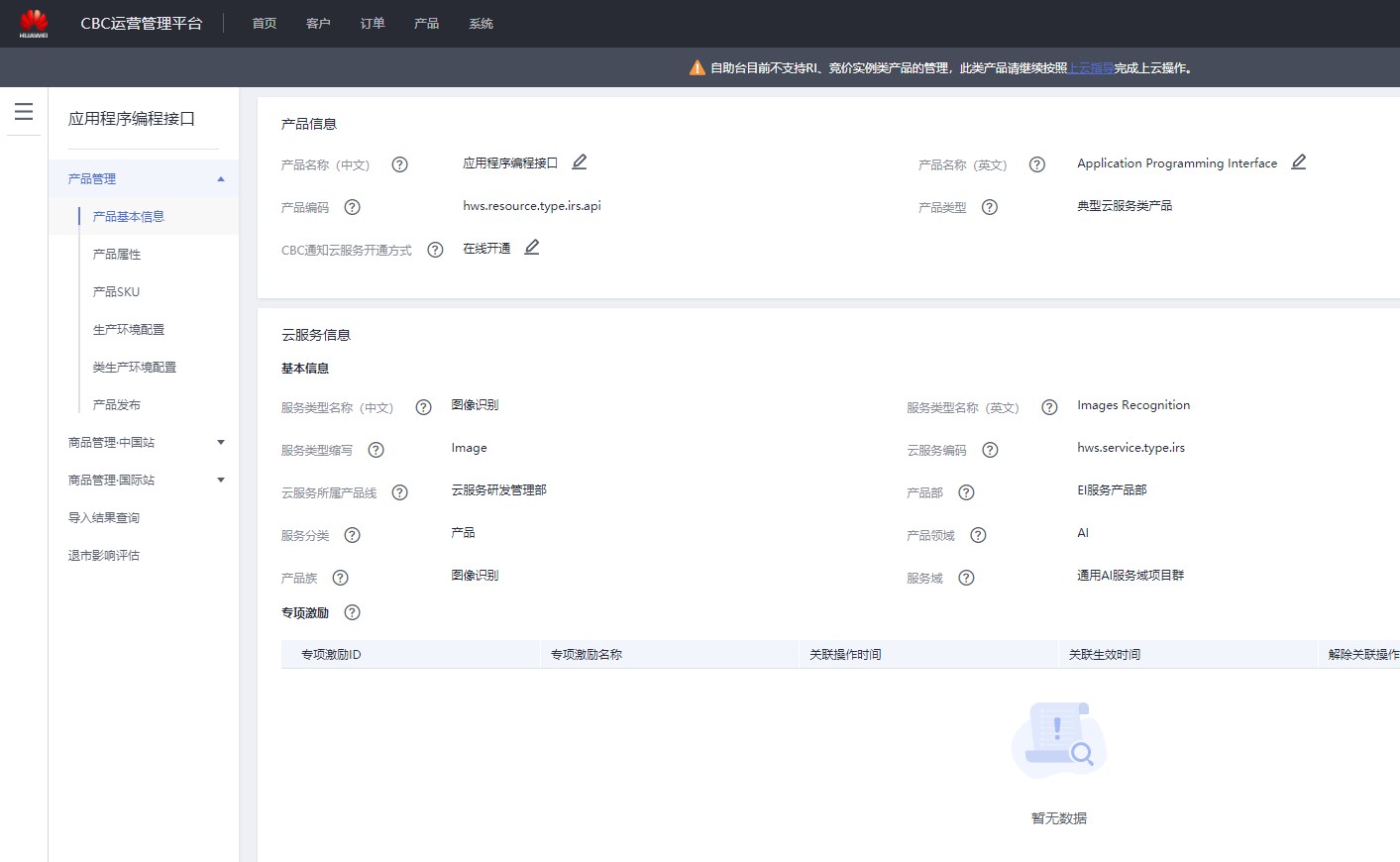Open the 客户 top menu

point(318,24)
